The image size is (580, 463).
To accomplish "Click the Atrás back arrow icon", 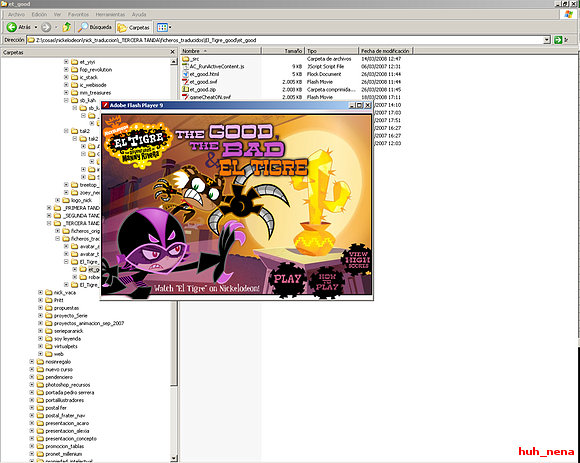I will [12, 27].
